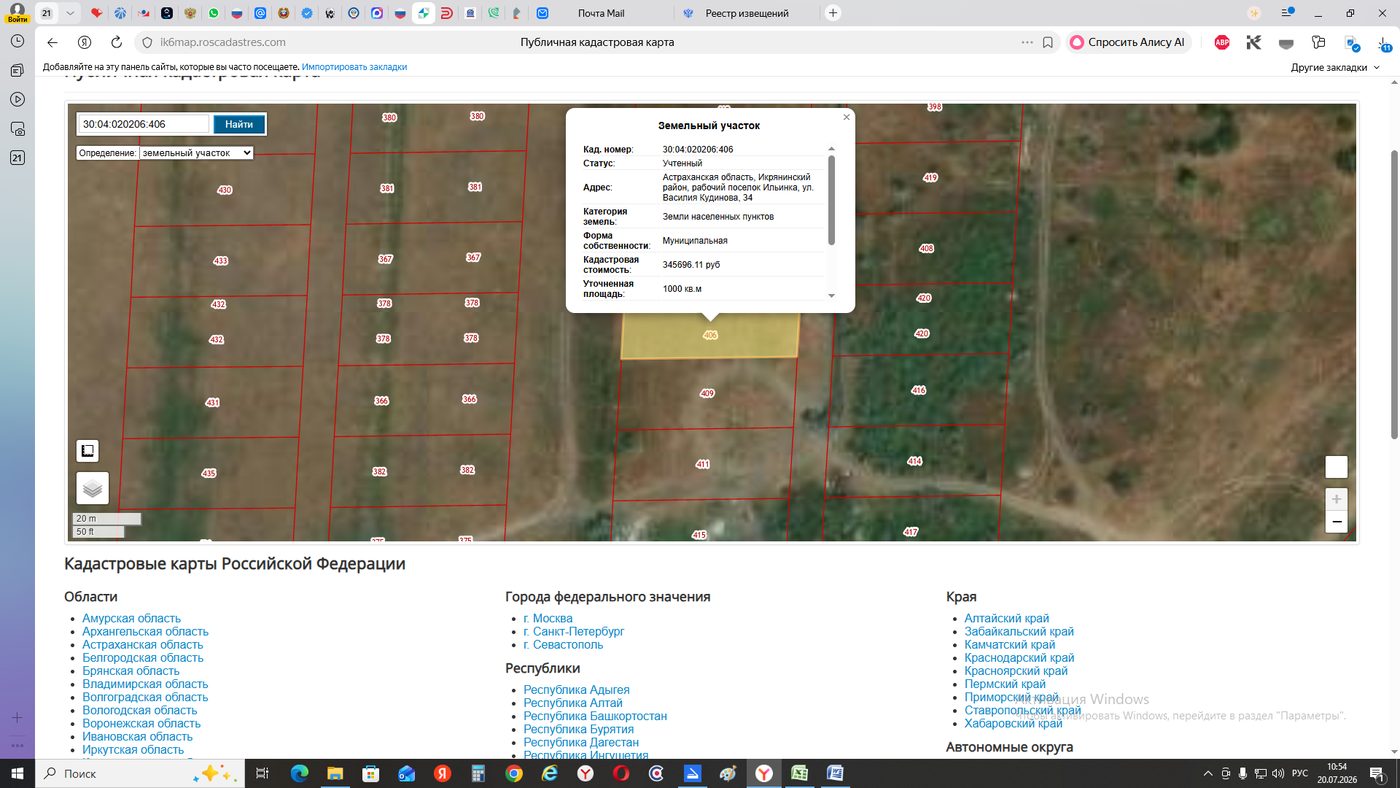The image size is (1400, 788).
Task: Open the browser history sidebar clock icon
Action: point(17,41)
